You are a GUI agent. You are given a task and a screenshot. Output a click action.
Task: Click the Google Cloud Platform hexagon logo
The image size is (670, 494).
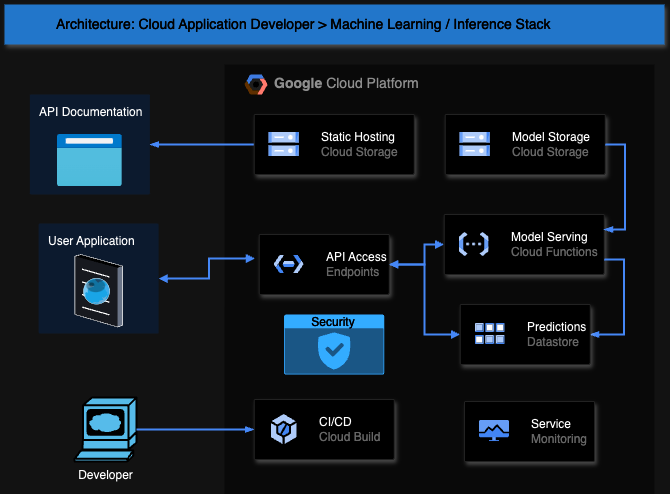click(x=256, y=84)
